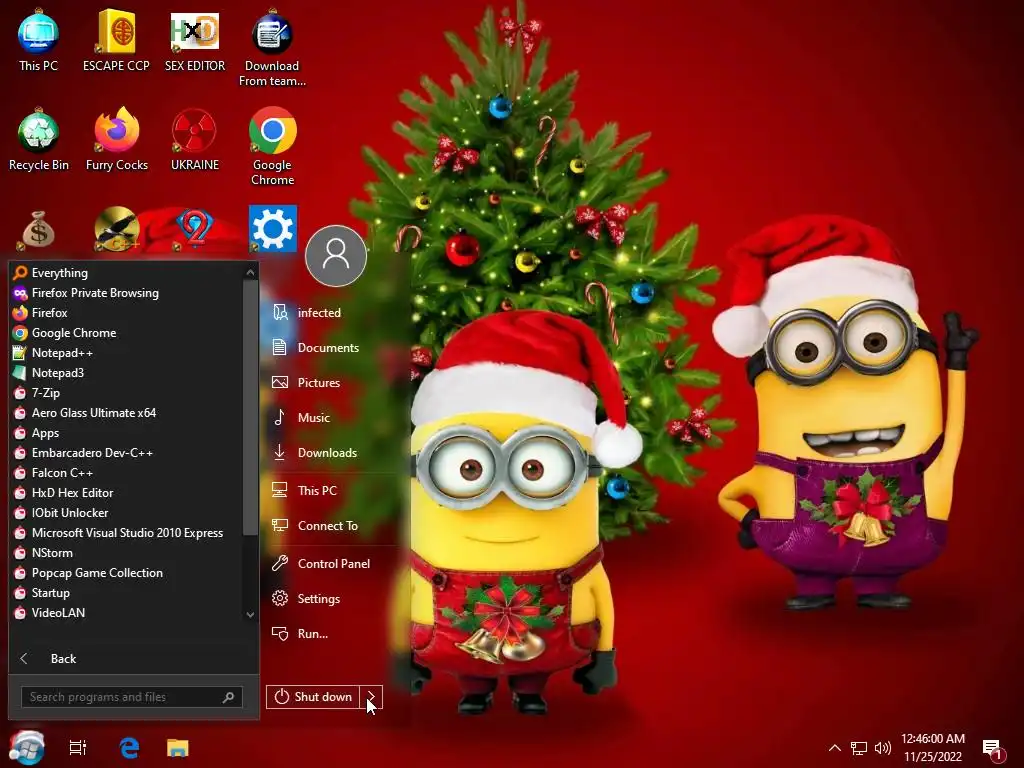The width and height of the screenshot is (1024, 768).
Task: Open File Explorer from taskbar
Action: [x=178, y=748]
